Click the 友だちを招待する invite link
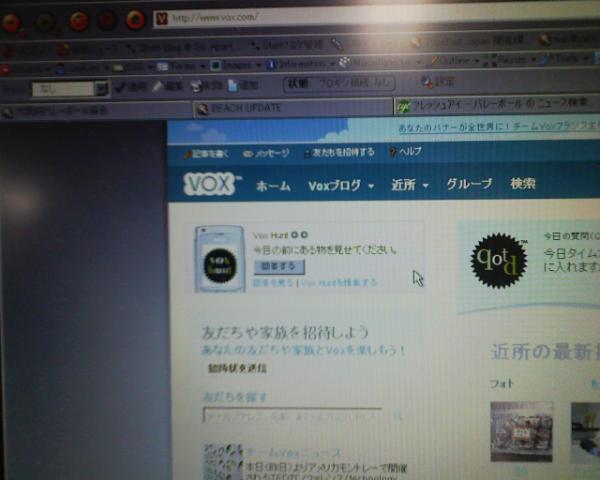The image size is (600, 480). (339, 152)
